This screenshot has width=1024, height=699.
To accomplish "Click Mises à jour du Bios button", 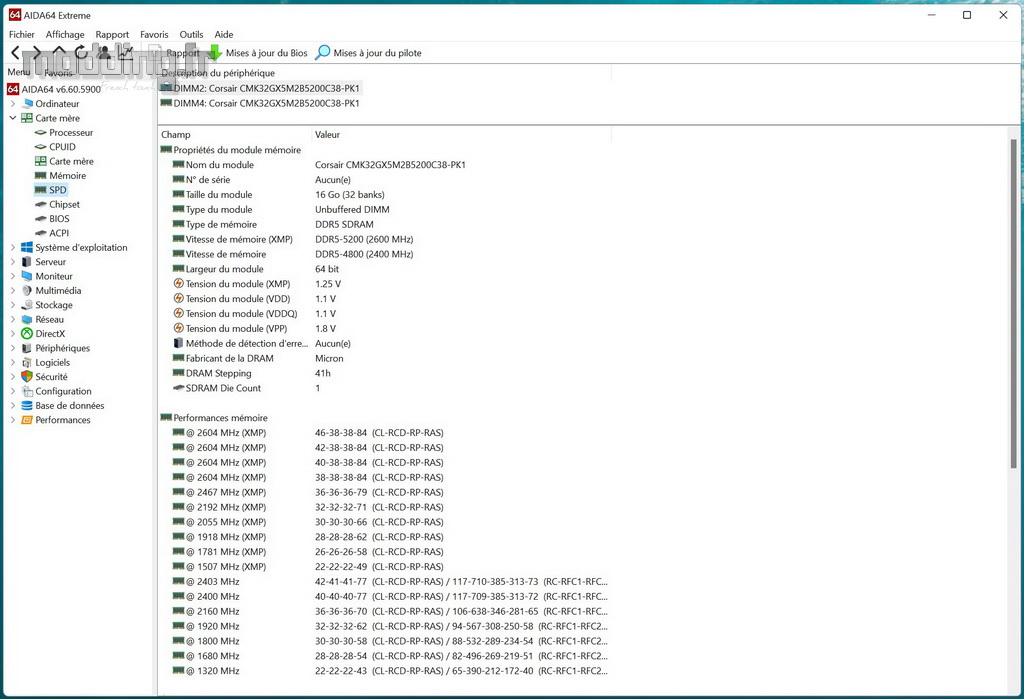I will tap(258, 53).
